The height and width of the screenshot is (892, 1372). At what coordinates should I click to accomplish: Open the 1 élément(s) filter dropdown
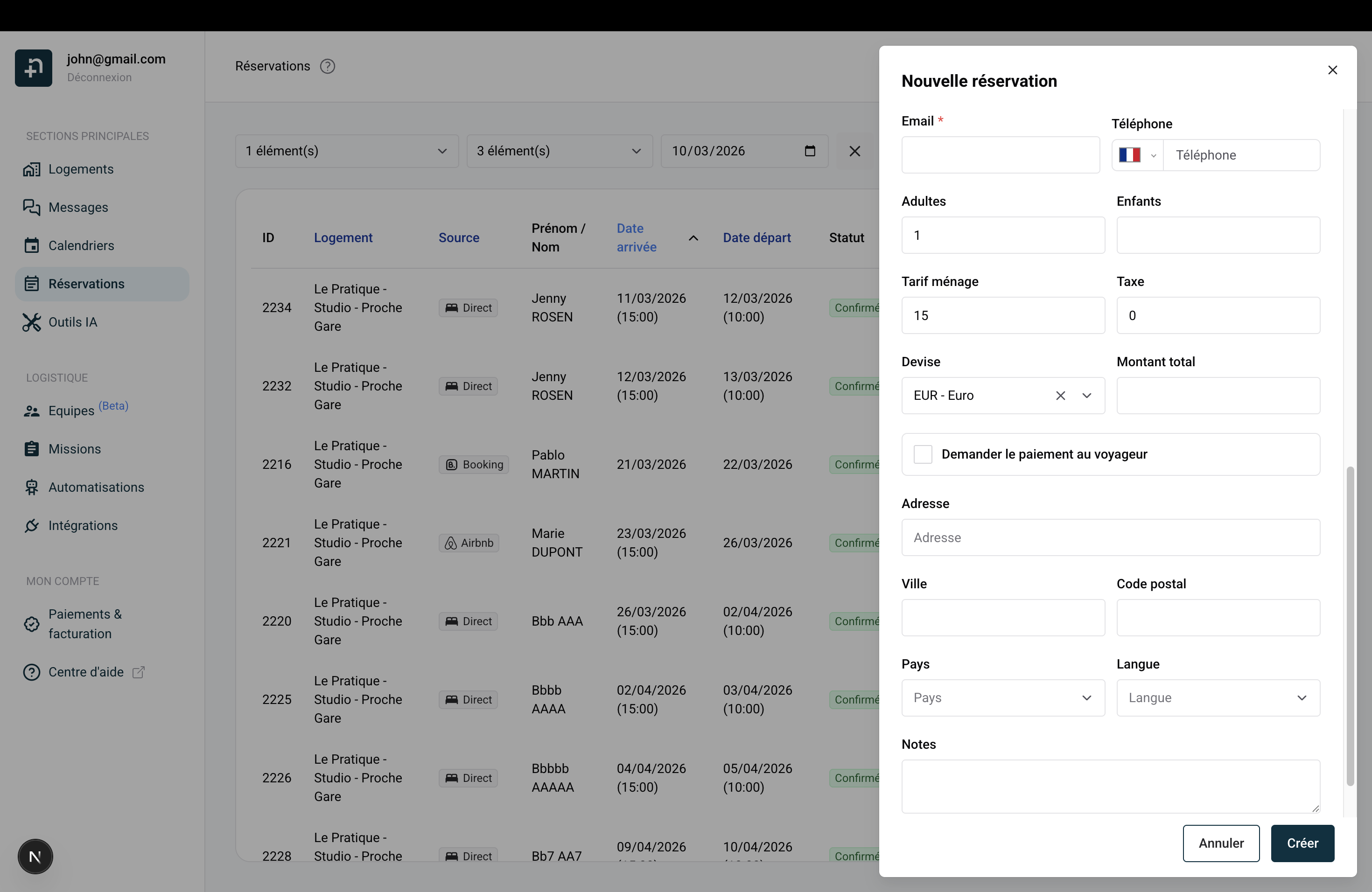tap(347, 151)
